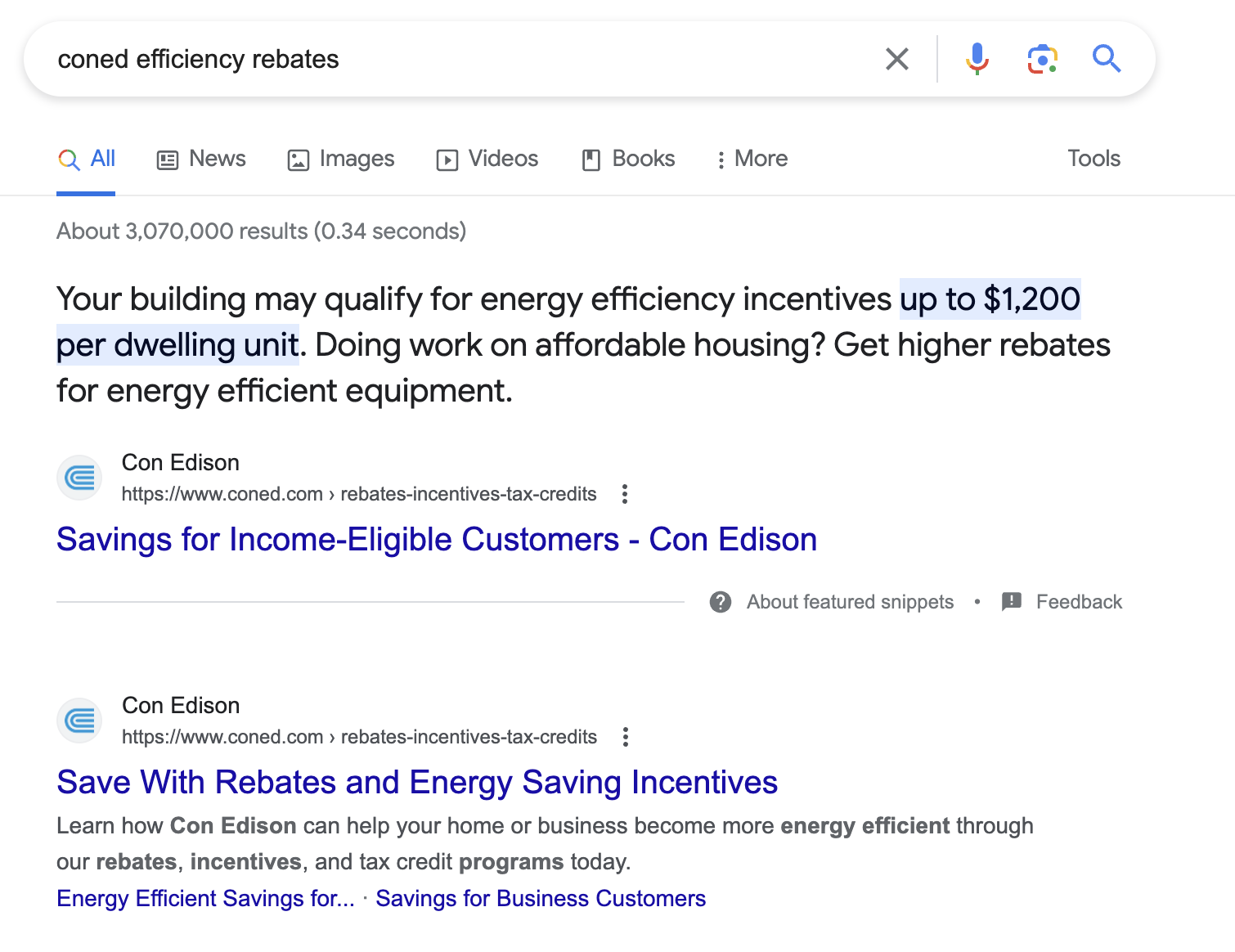Open Google Lens image search

pos(1042,59)
